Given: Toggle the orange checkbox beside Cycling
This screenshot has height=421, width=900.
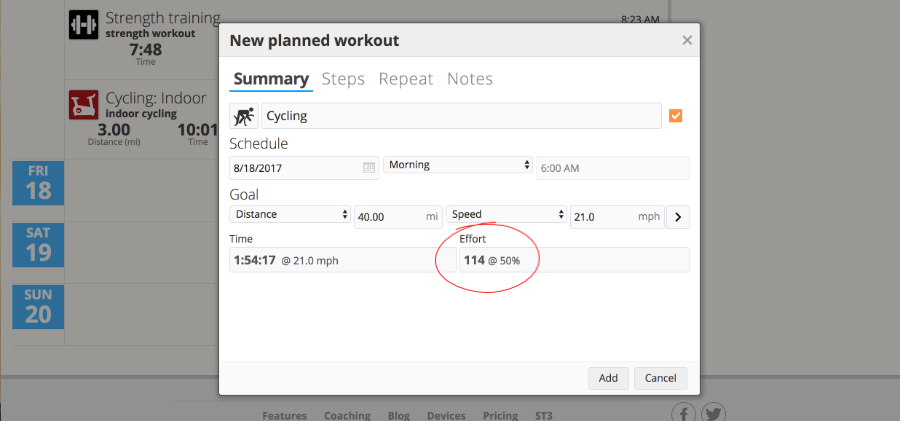Looking at the screenshot, I should (676, 116).
